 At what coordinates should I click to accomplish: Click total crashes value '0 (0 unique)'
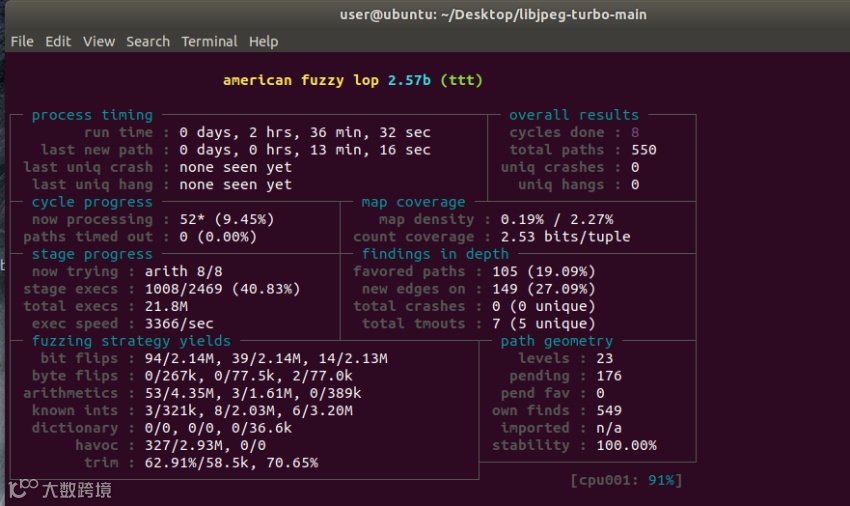click(544, 306)
